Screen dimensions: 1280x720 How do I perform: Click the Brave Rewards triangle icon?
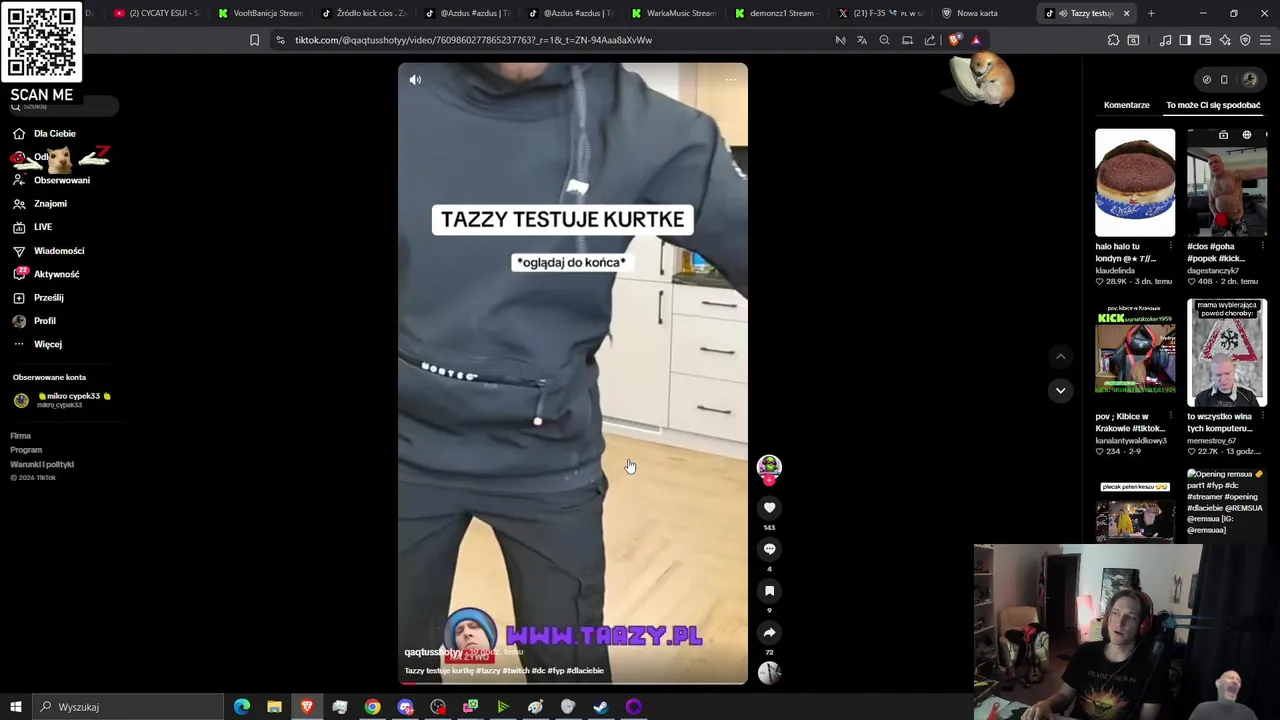[976, 40]
